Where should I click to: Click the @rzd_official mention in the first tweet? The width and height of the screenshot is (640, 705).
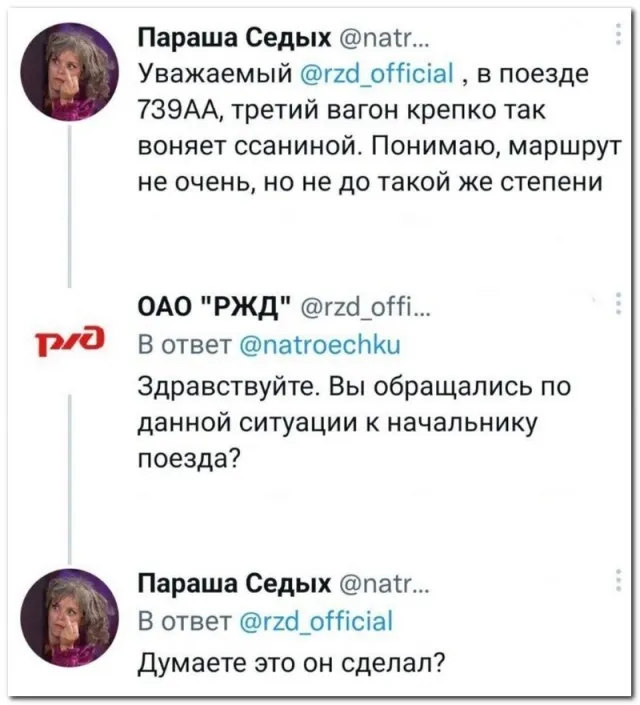pos(378,74)
